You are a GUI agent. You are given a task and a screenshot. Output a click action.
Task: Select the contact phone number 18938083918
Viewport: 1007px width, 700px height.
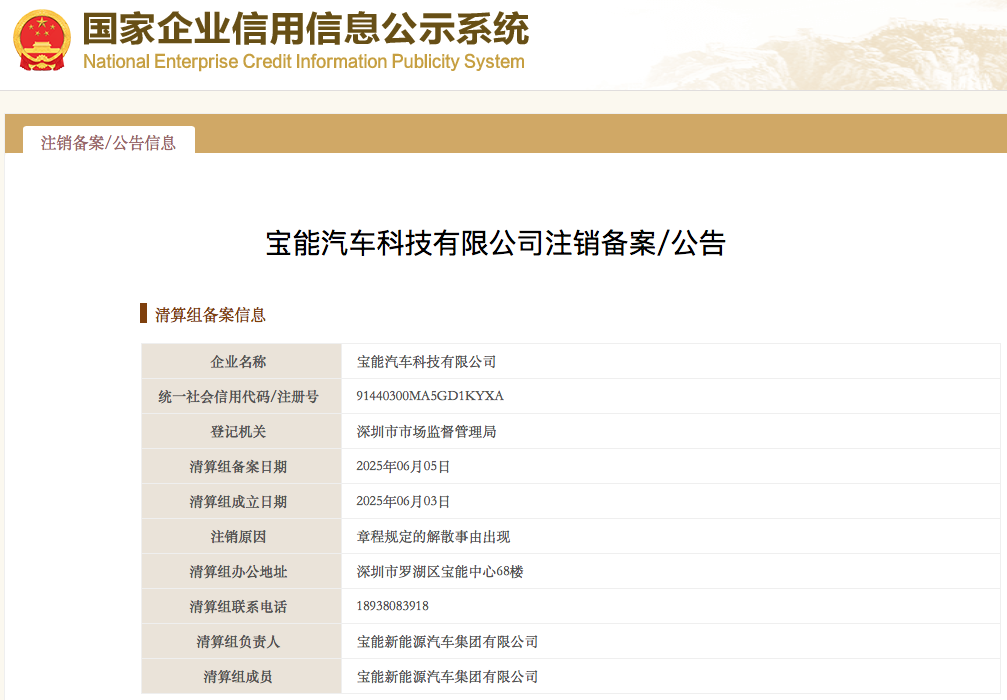[x=392, y=606]
